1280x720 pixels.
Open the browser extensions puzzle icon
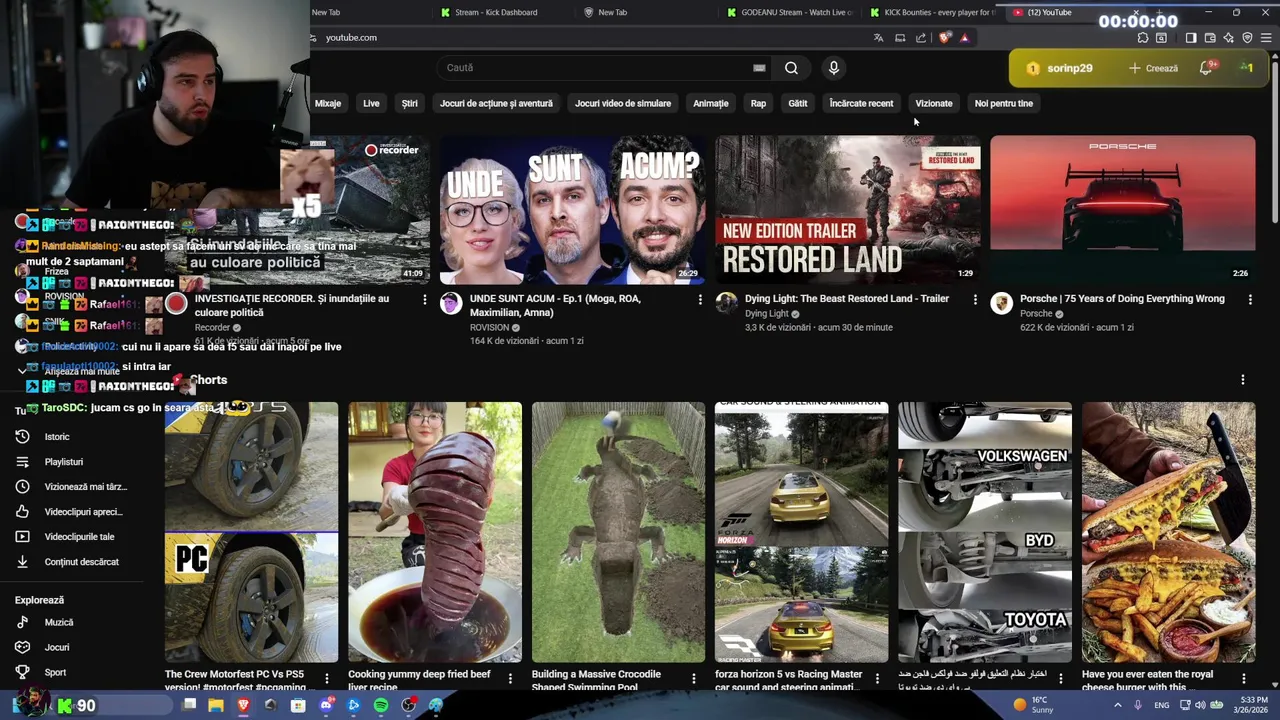(x=1143, y=38)
